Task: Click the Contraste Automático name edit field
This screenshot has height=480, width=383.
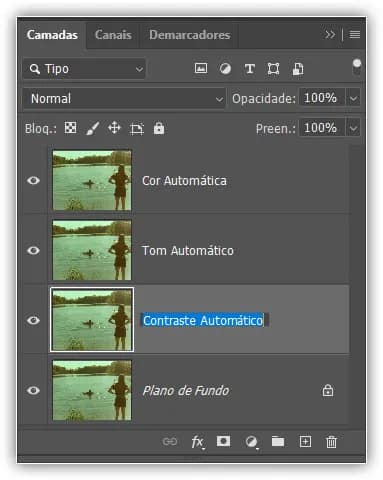Action: [x=204, y=320]
